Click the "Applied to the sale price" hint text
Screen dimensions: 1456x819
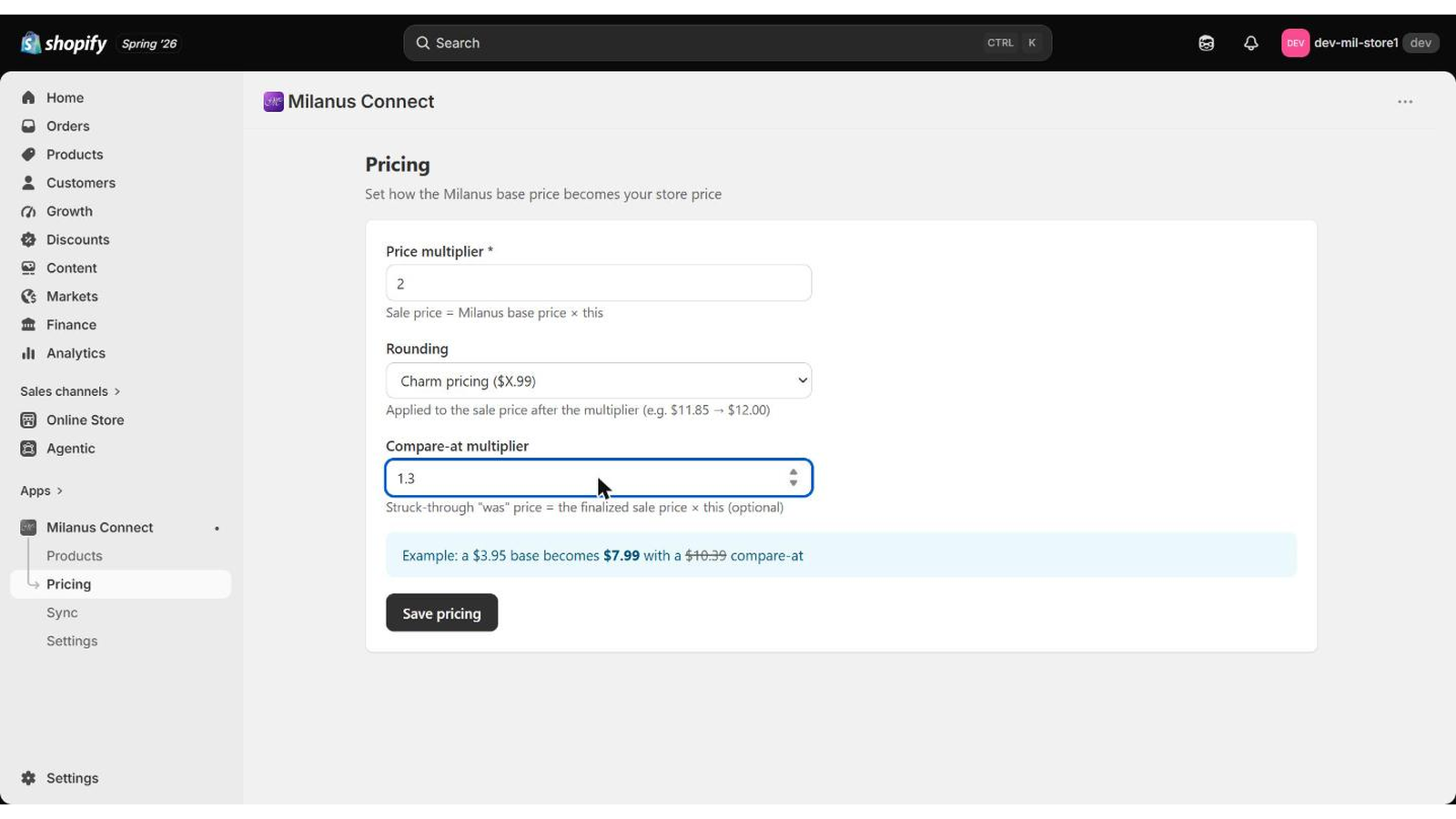pyautogui.click(x=578, y=409)
